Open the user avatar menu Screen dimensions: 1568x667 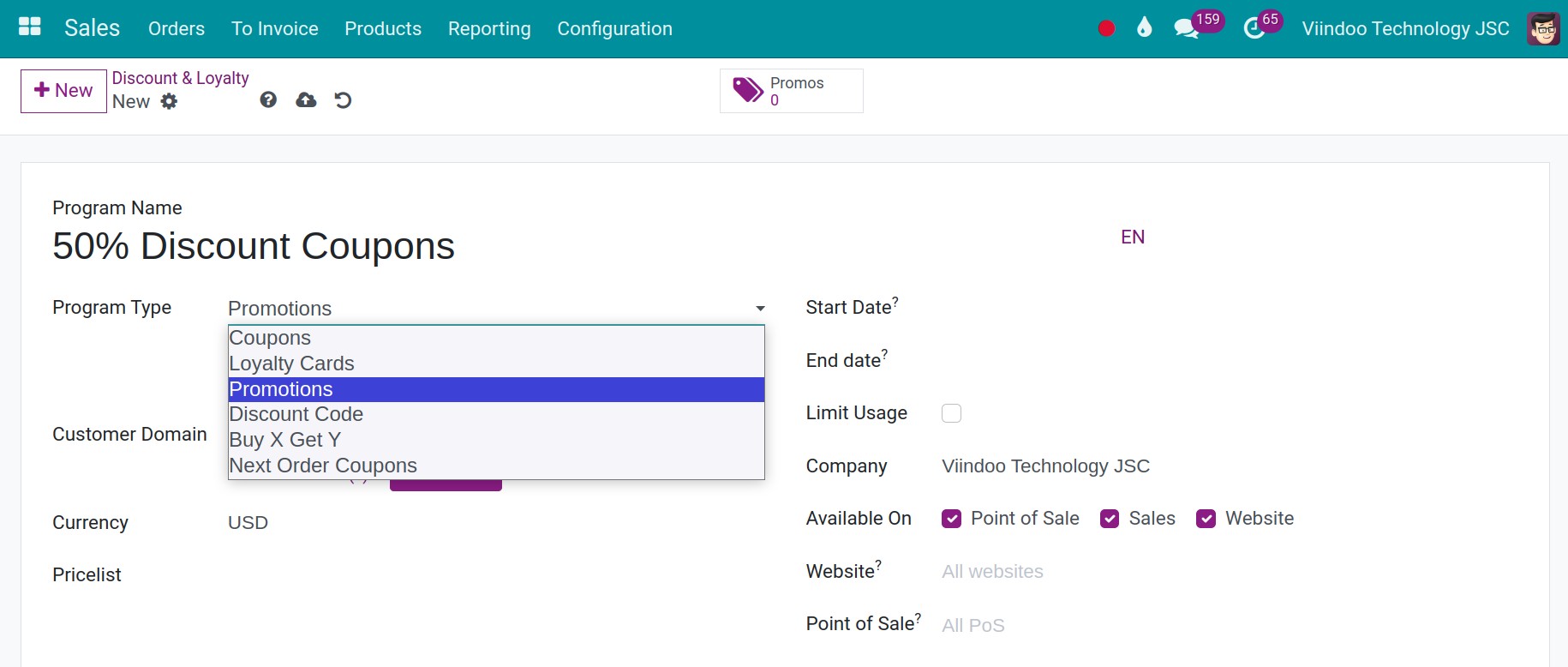pyautogui.click(x=1543, y=28)
